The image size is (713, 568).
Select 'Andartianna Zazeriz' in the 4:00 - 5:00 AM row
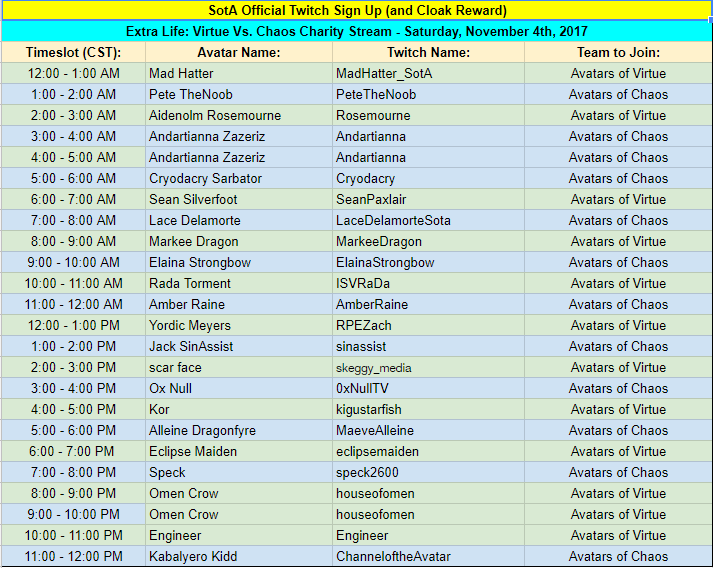(x=239, y=157)
